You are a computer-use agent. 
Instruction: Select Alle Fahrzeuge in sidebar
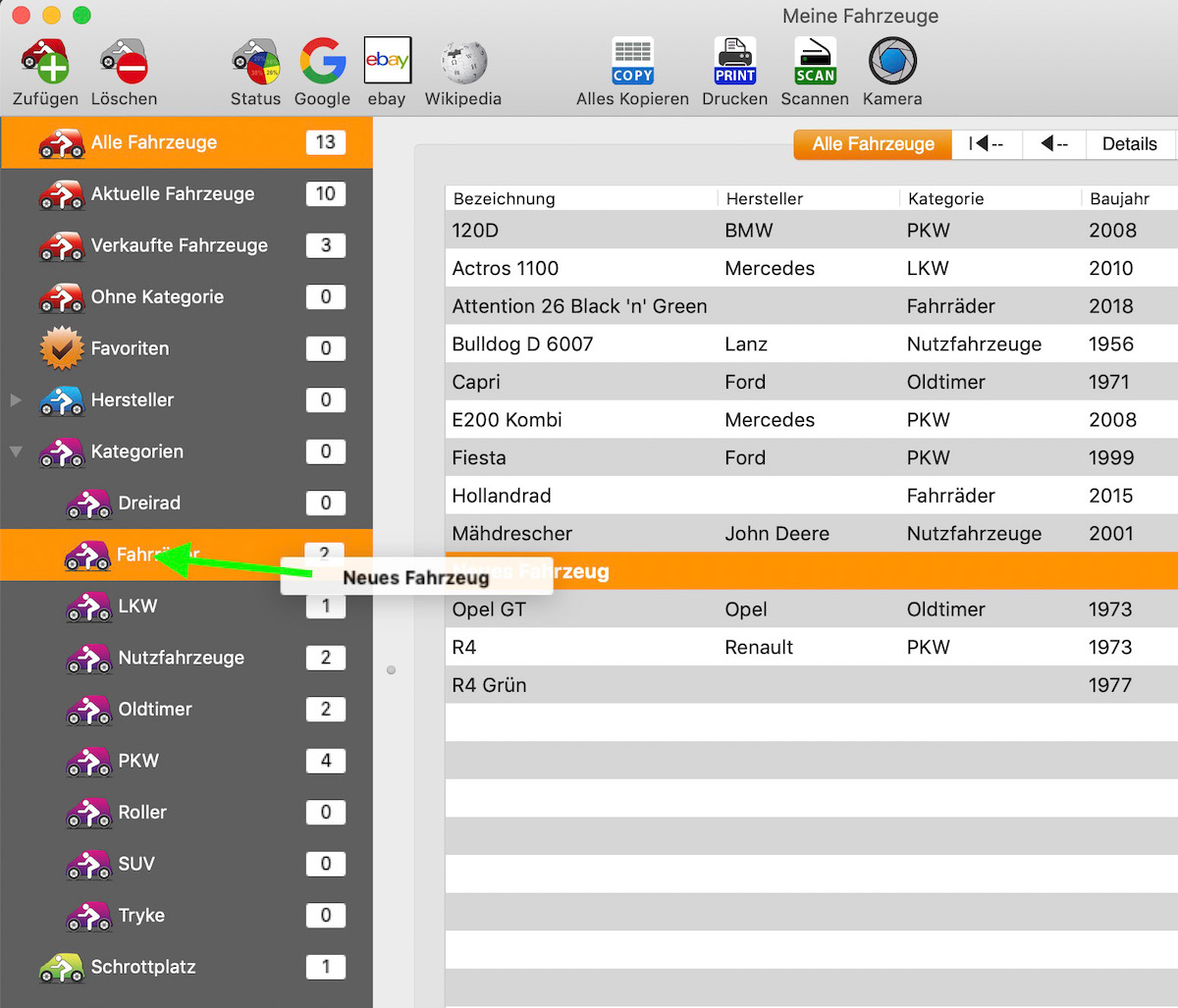point(187,142)
